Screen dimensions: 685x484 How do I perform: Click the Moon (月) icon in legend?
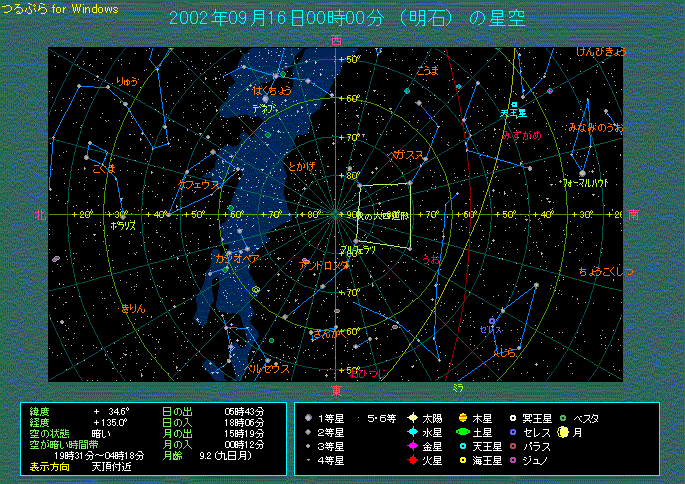563,432
